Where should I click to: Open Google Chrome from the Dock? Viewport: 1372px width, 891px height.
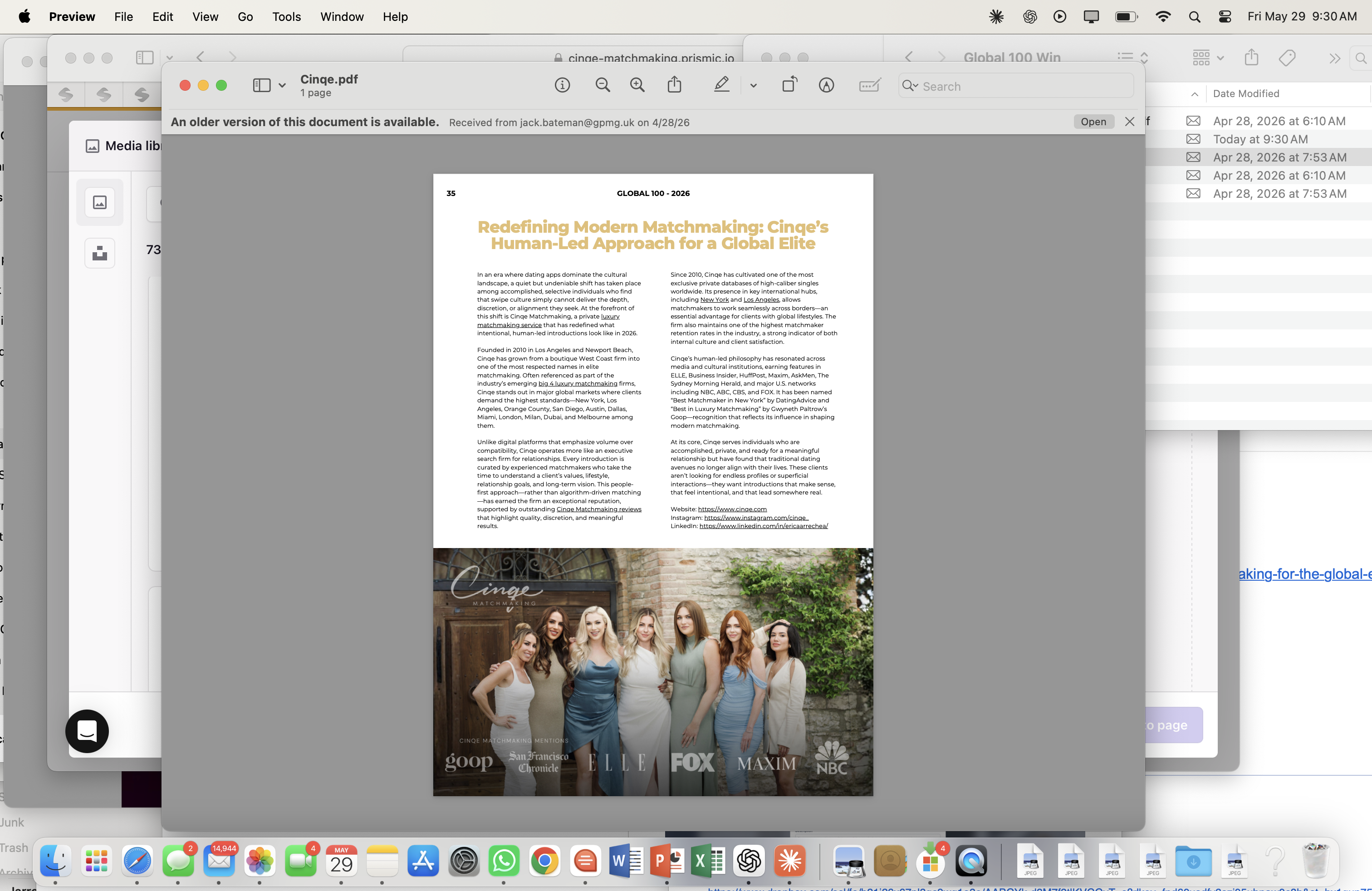545,861
